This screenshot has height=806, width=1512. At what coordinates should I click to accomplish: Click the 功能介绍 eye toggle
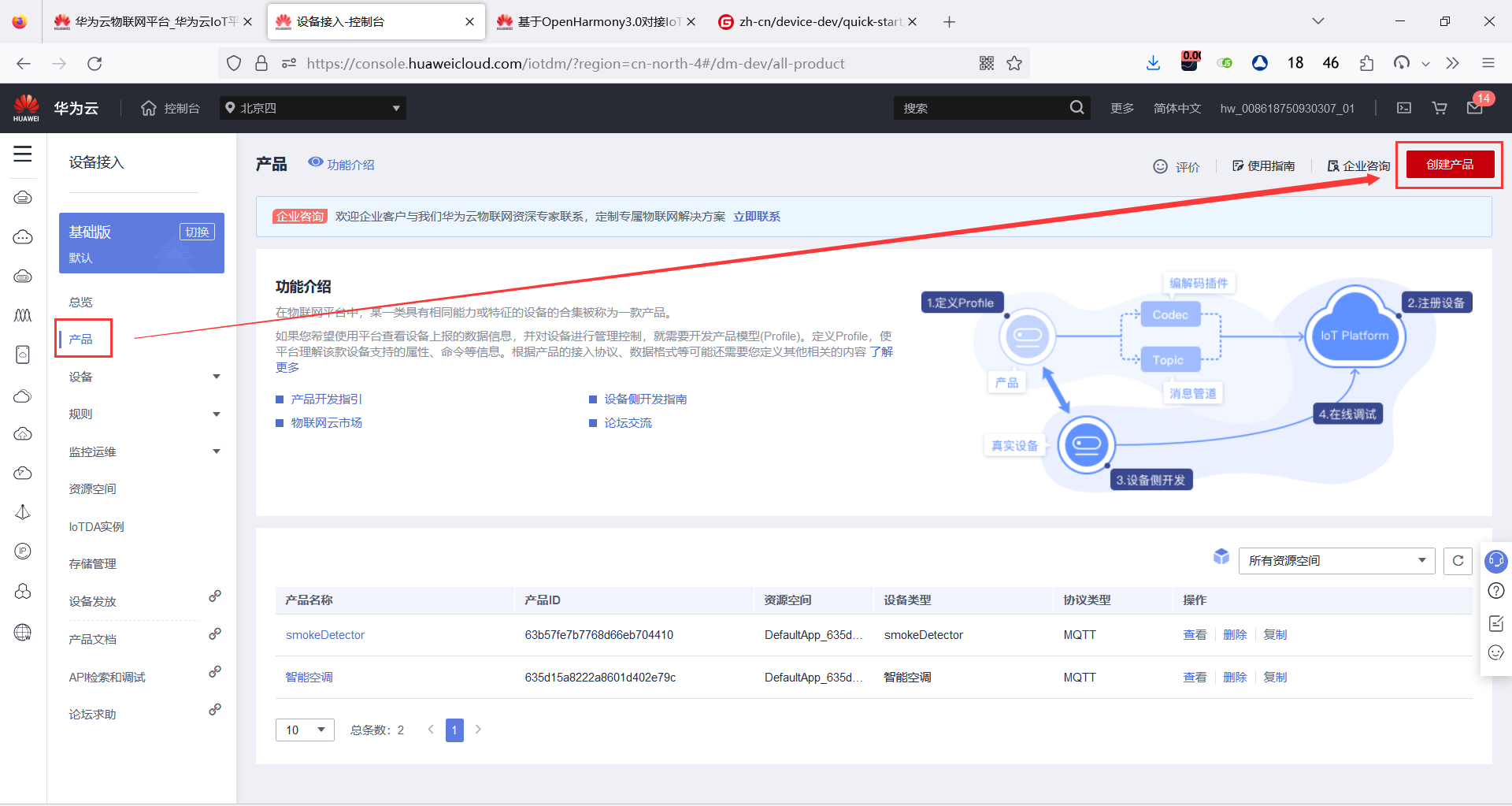pyautogui.click(x=316, y=162)
